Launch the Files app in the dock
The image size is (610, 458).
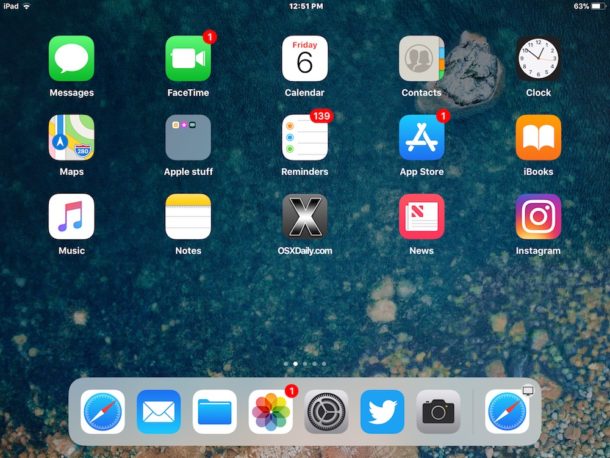(x=214, y=412)
